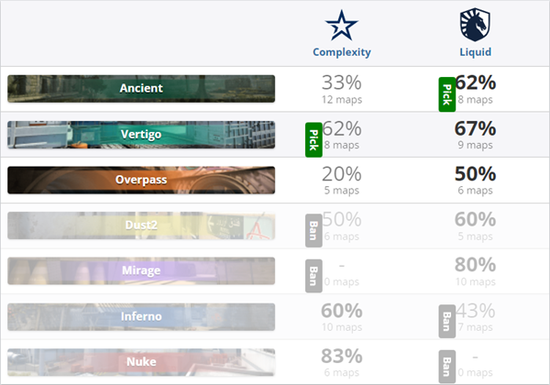Open the Liquid team name link
Image resolution: width=550 pixels, height=385 pixels.
coord(475,52)
